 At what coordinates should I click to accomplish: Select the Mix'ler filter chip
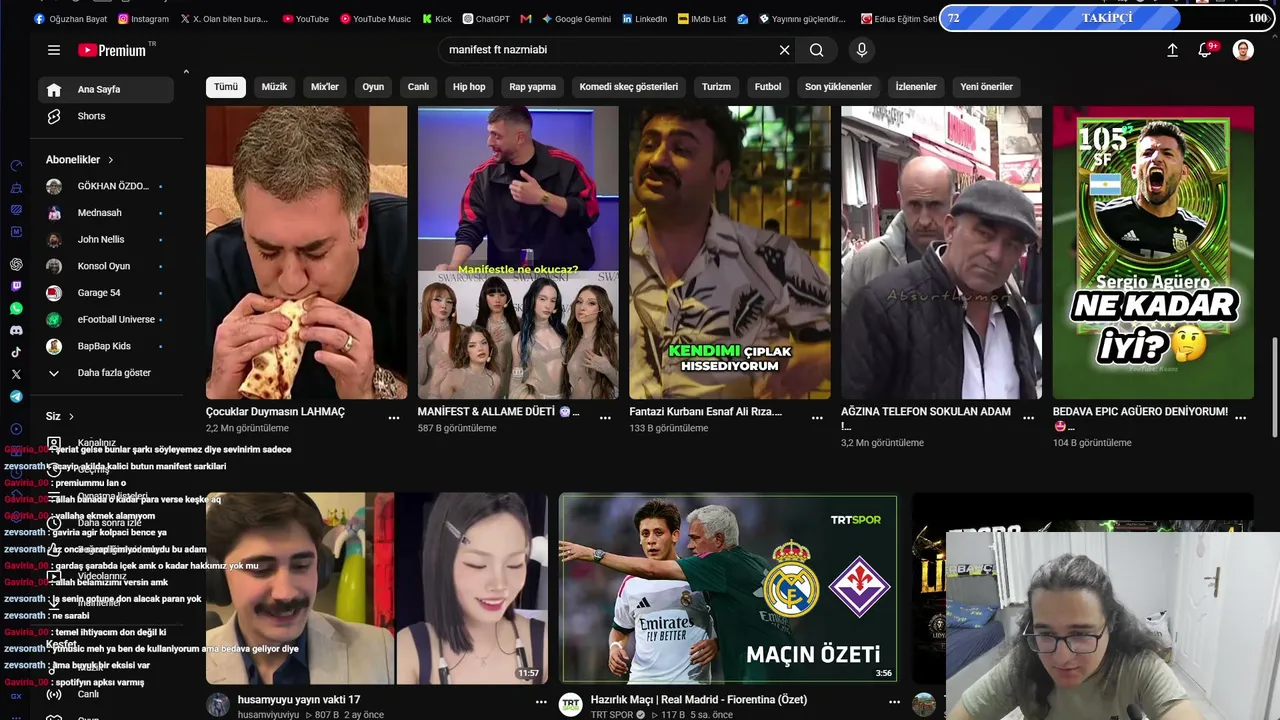(325, 87)
